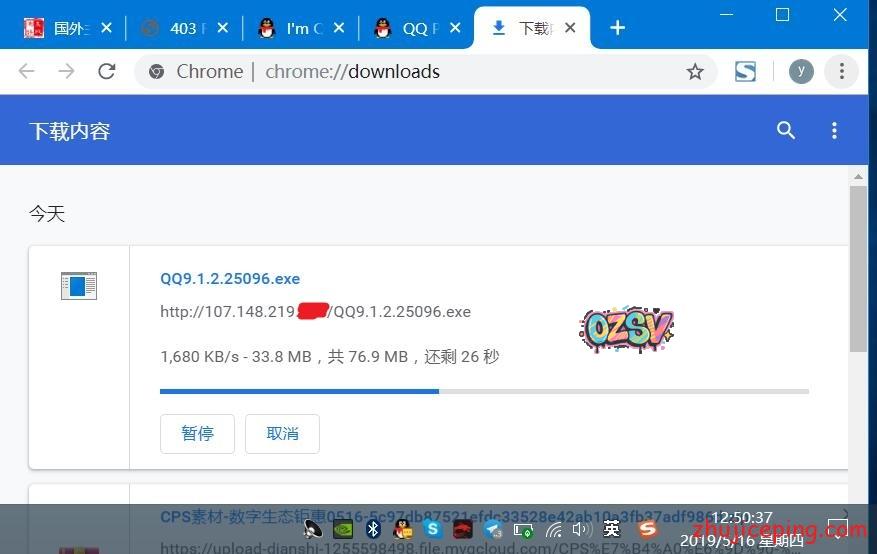Close the 国外 tab
877x554 pixels.
pos(106,28)
